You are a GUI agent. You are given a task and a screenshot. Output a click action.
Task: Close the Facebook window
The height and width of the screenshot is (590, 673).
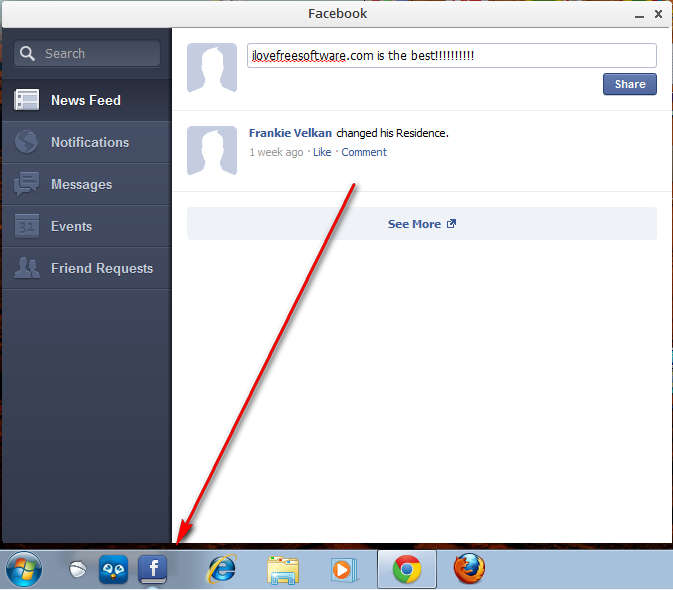tap(658, 14)
